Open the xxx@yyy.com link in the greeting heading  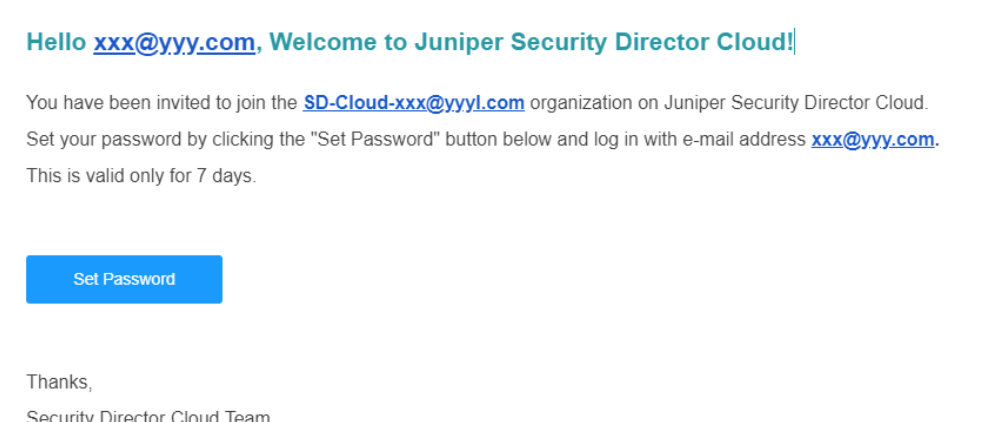click(x=174, y=42)
